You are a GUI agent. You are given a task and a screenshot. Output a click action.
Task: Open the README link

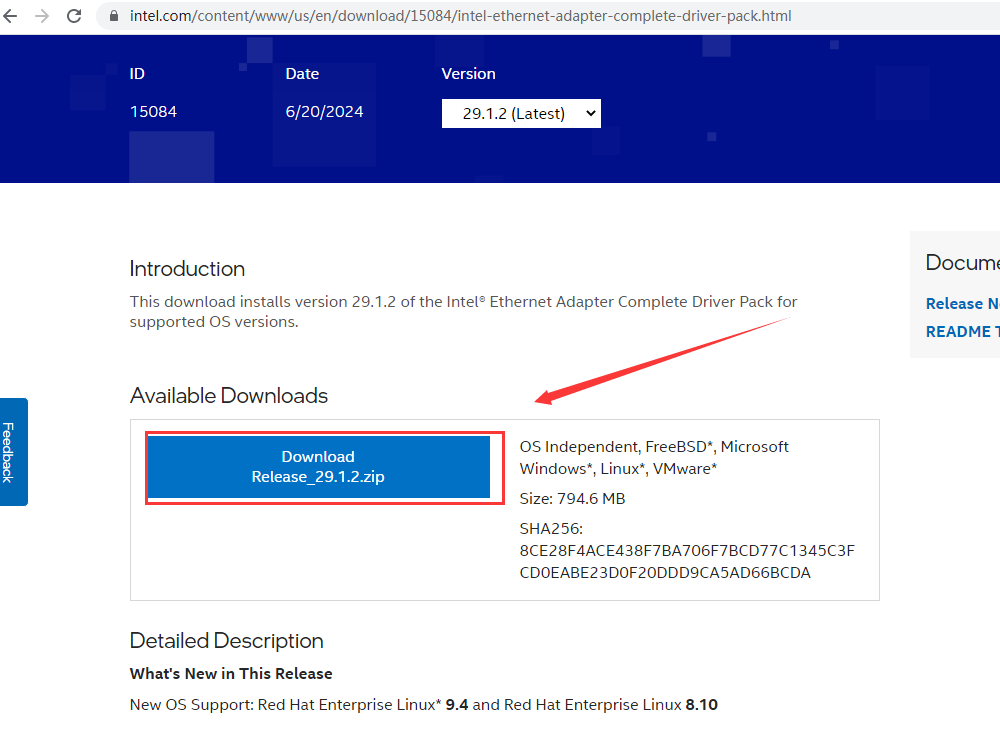962,332
